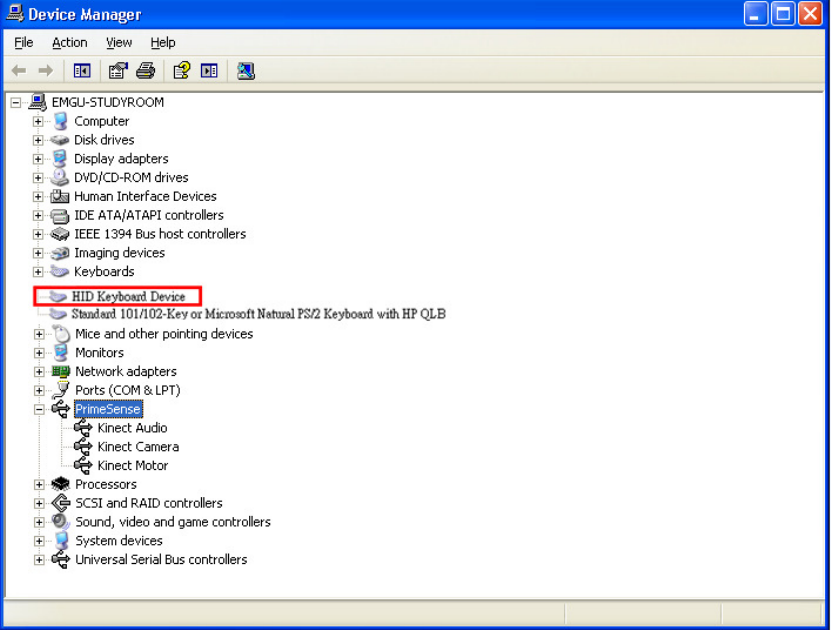Collapse the EMGU-STUDYROOM root node

point(16,102)
